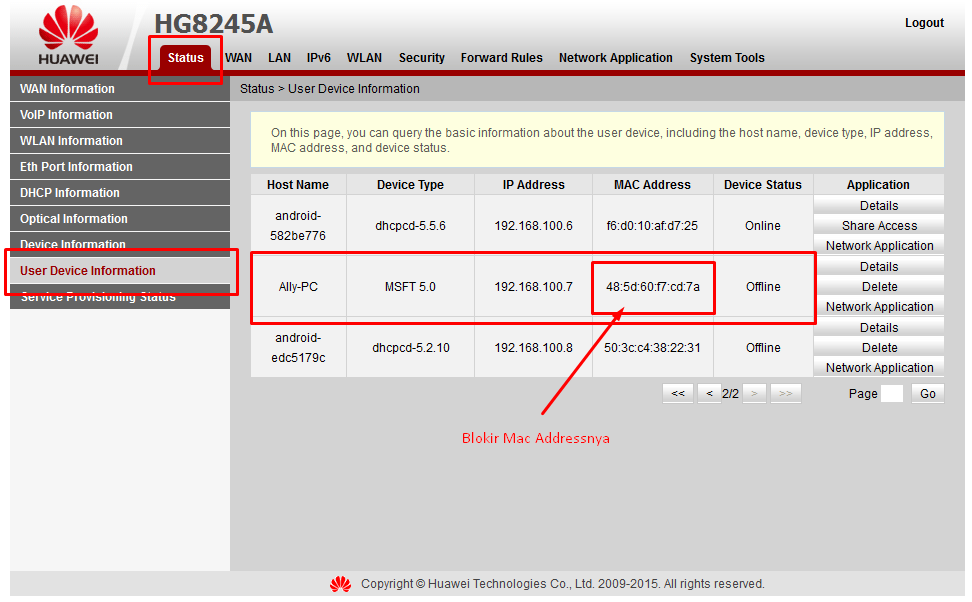Open Optical Information page
The image size is (972, 602).
[120, 219]
